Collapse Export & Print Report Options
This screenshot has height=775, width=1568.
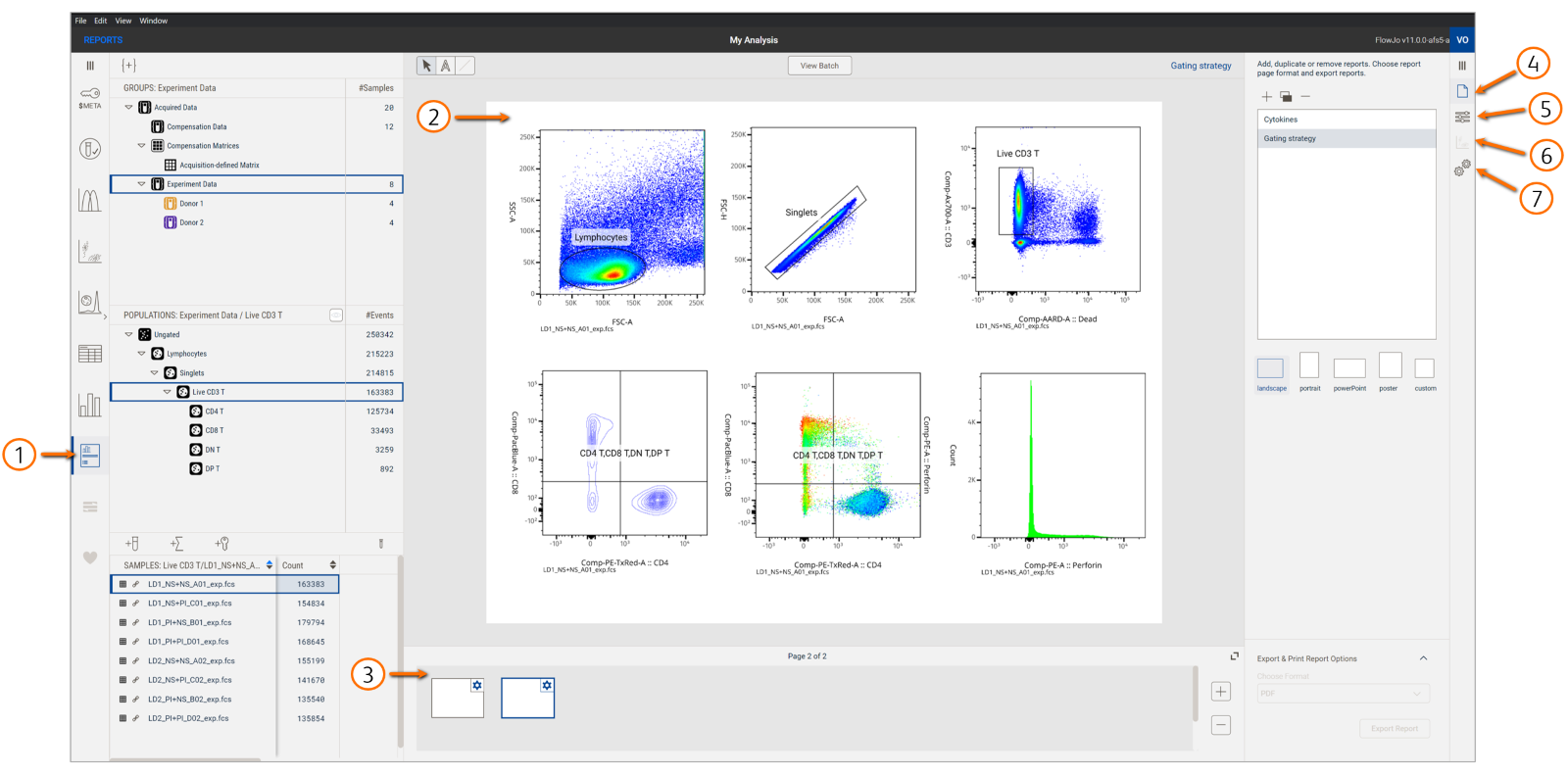(1423, 658)
